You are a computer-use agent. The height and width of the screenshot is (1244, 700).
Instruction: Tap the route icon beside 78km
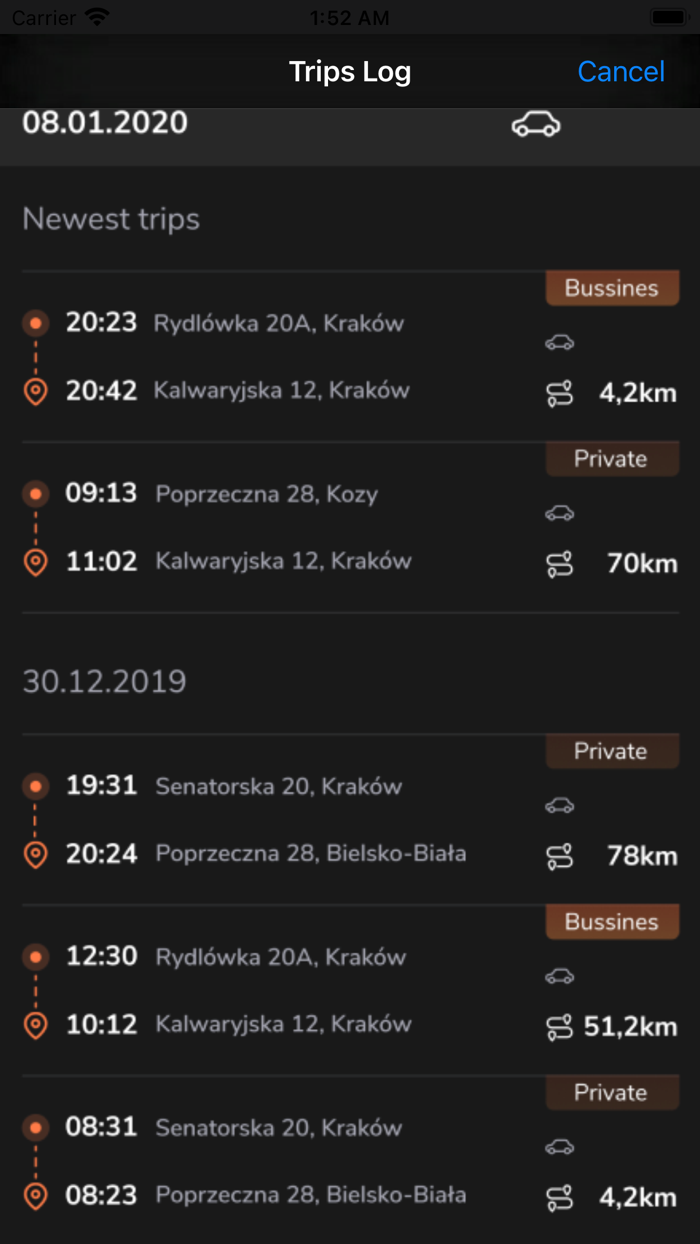560,856
